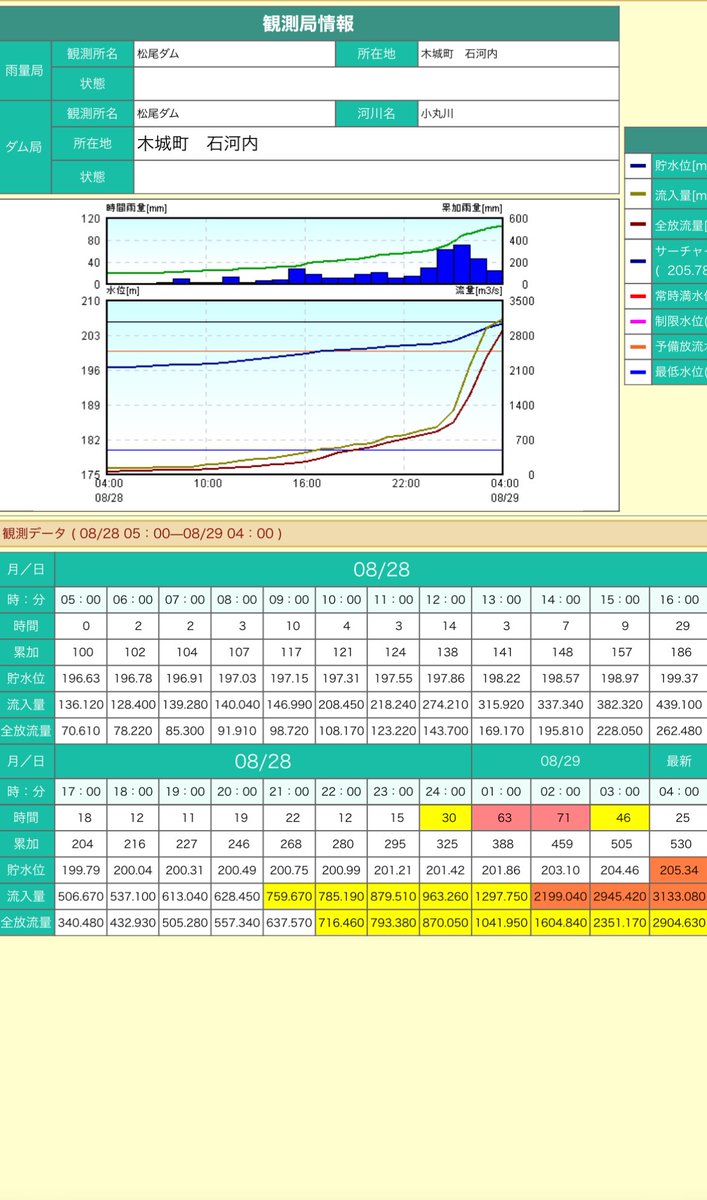Click the red hourly rainfall cell 63
Viewport: 707px width, 1200px height.
click(x=501, y=816)
